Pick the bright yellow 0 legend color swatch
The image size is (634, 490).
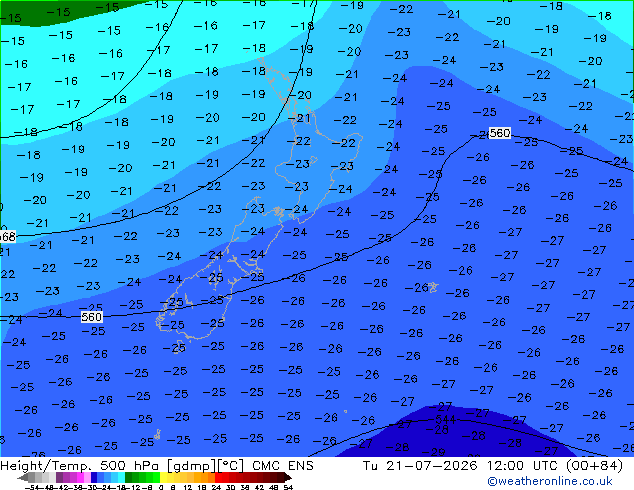click(163, 477)
